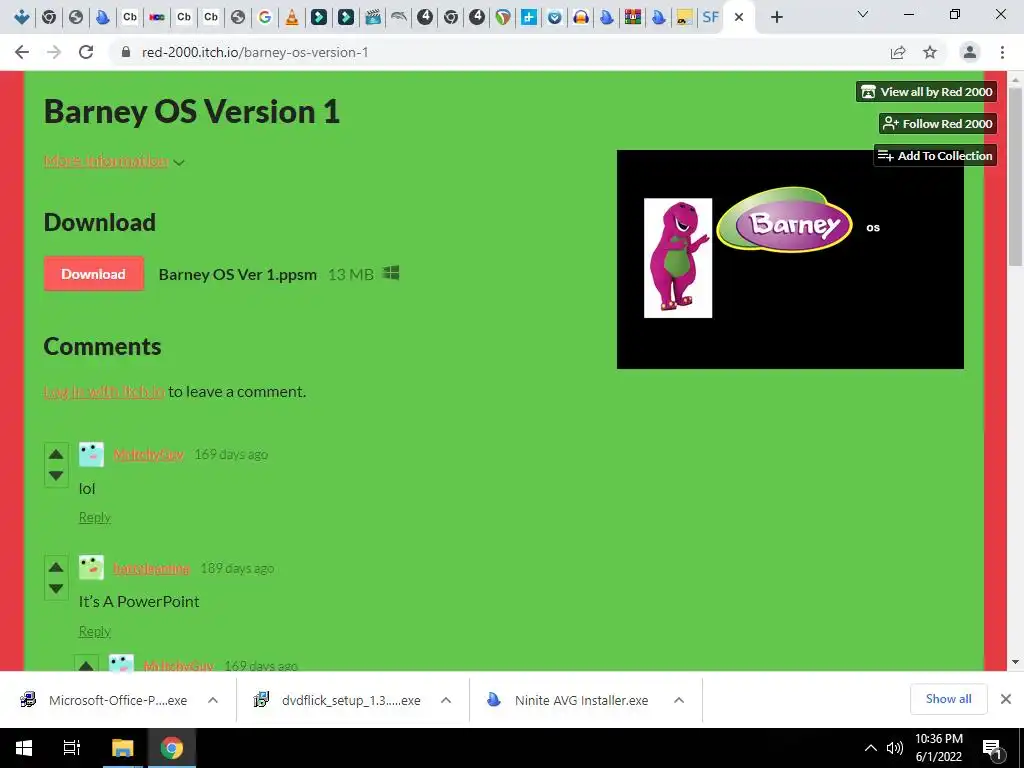Open the volume speaker control
This screenshot has height=768, width=1024.
[894, 748]
